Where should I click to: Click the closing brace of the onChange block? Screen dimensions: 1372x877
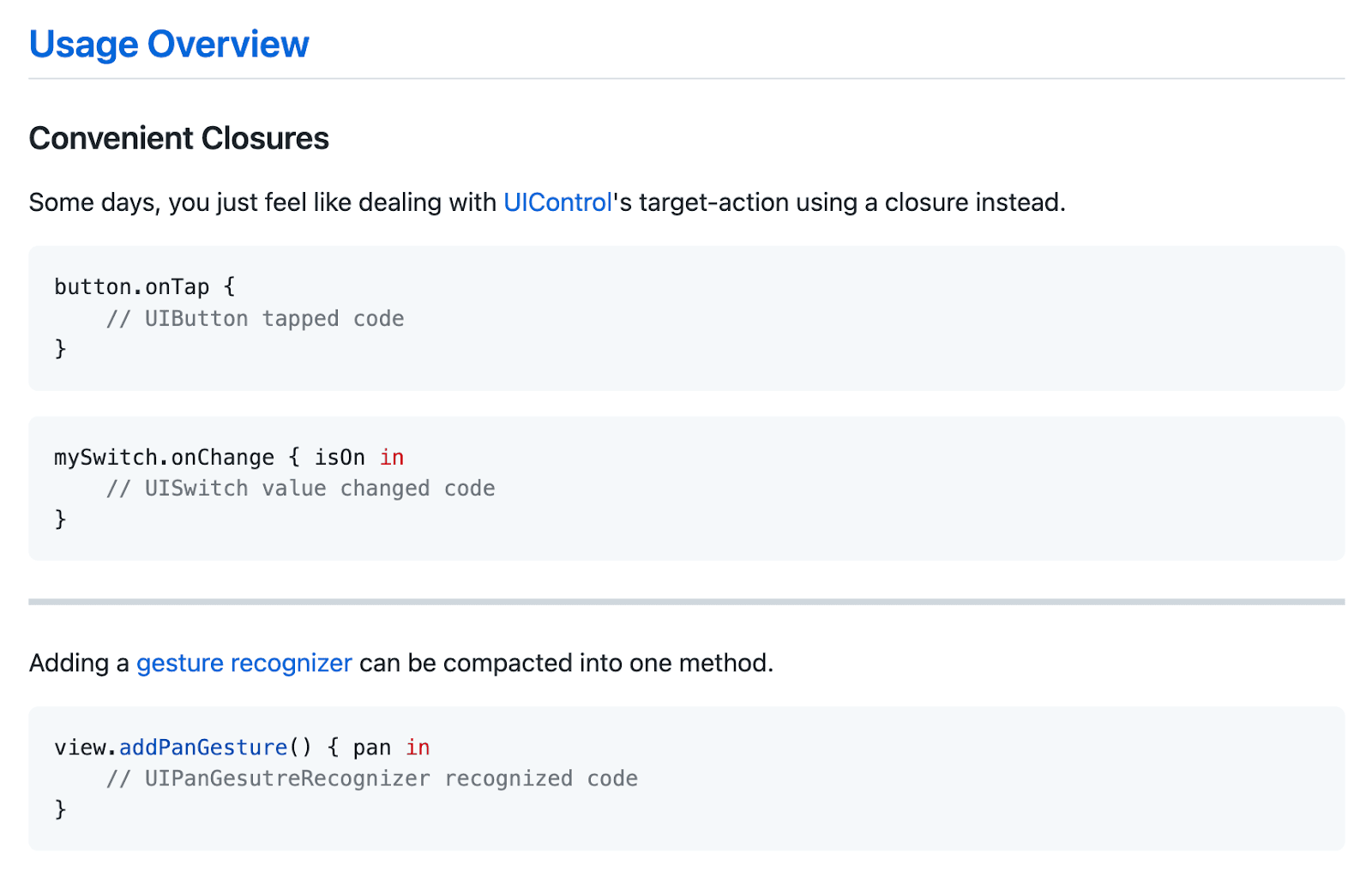(61, 520)
